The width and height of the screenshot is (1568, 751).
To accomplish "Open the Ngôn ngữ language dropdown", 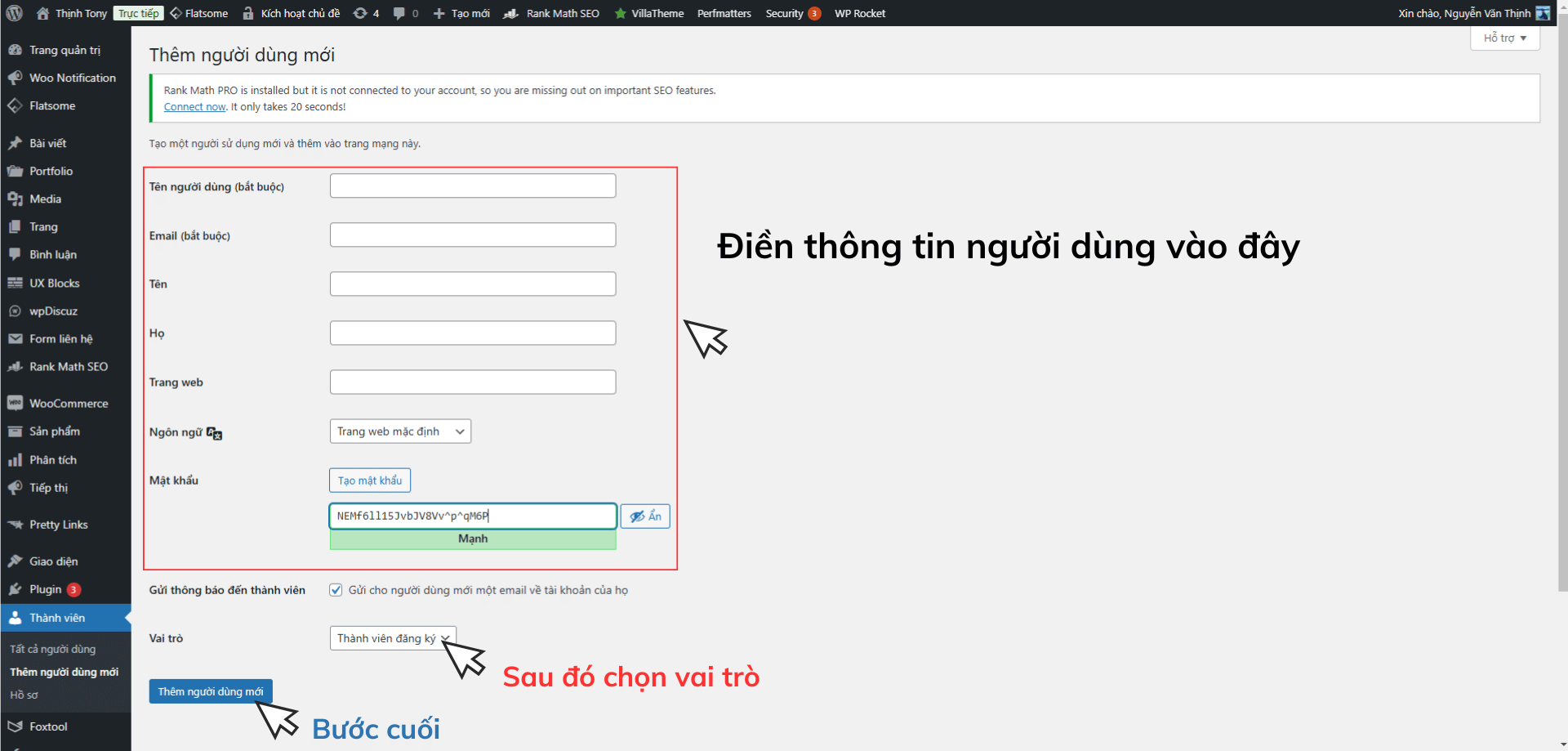I will (399, 431).
